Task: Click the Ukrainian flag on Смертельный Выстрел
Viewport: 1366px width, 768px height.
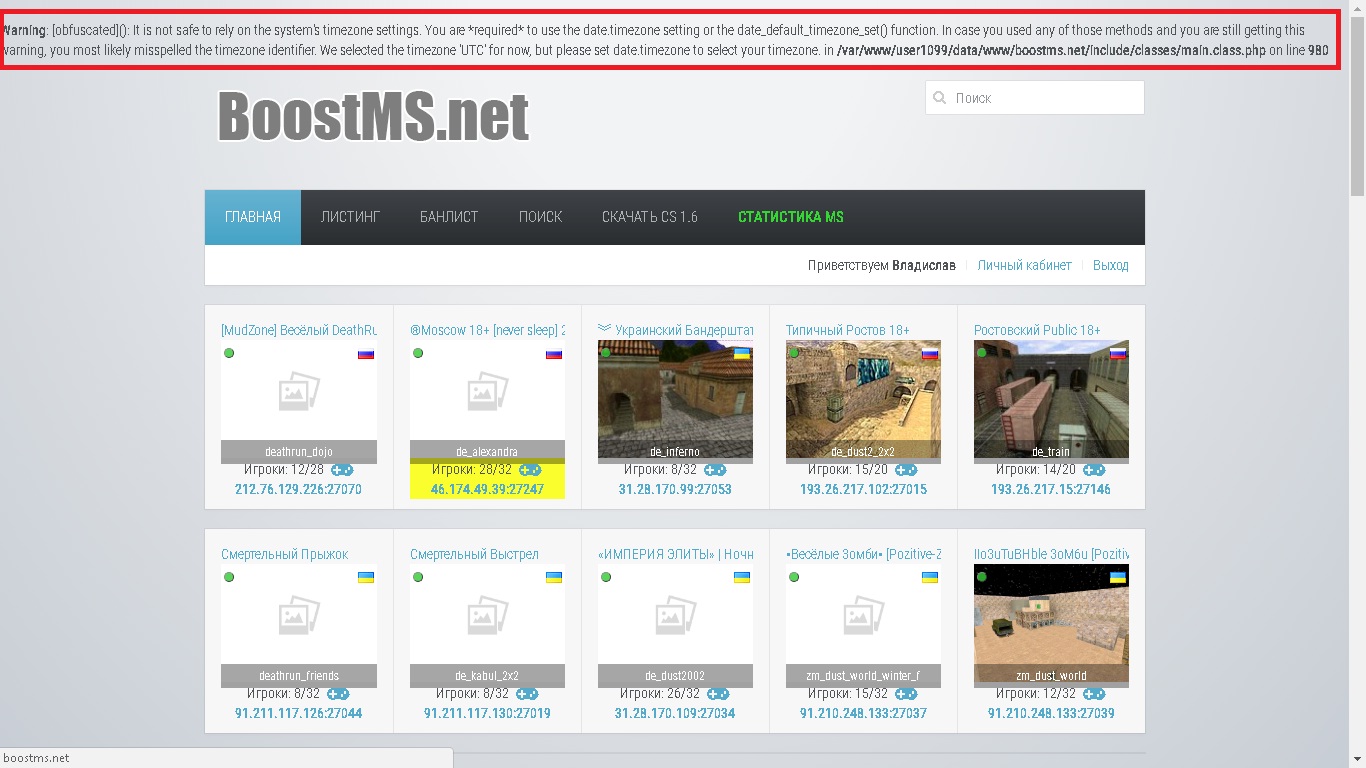Action: click(x=554, y=578)
